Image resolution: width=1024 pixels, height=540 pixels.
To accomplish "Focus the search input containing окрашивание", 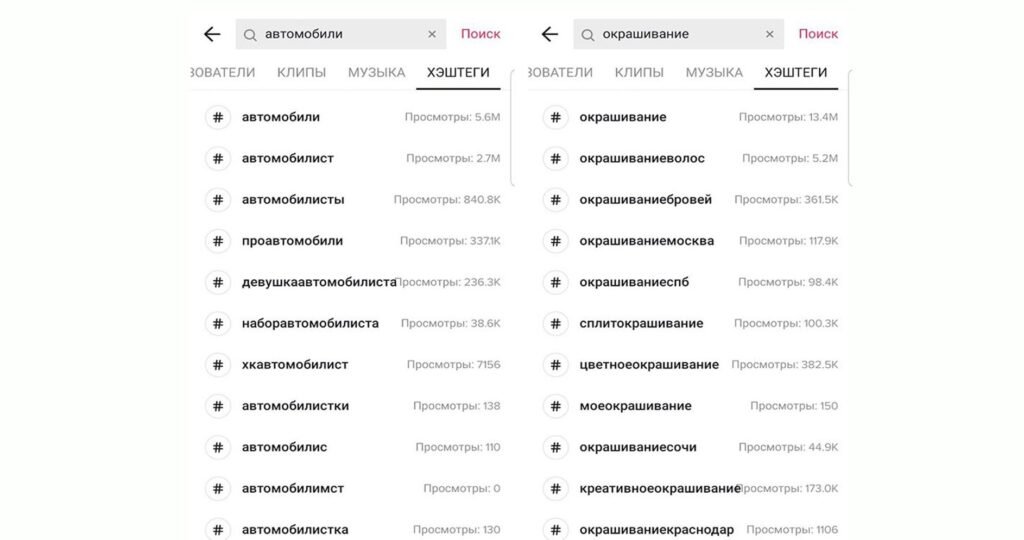I will pos(678,34).
